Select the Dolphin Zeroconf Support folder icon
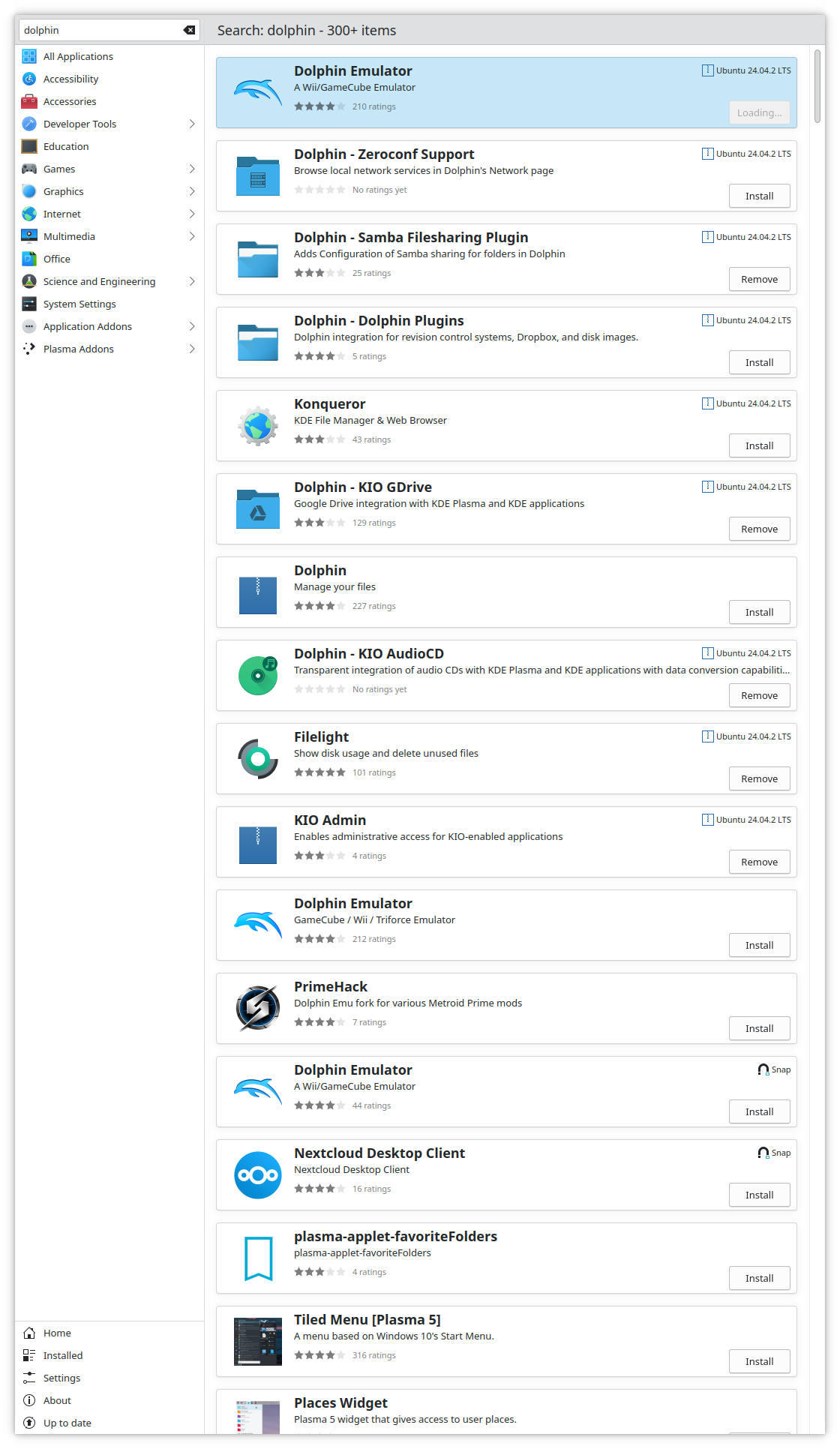 (258, 175)
